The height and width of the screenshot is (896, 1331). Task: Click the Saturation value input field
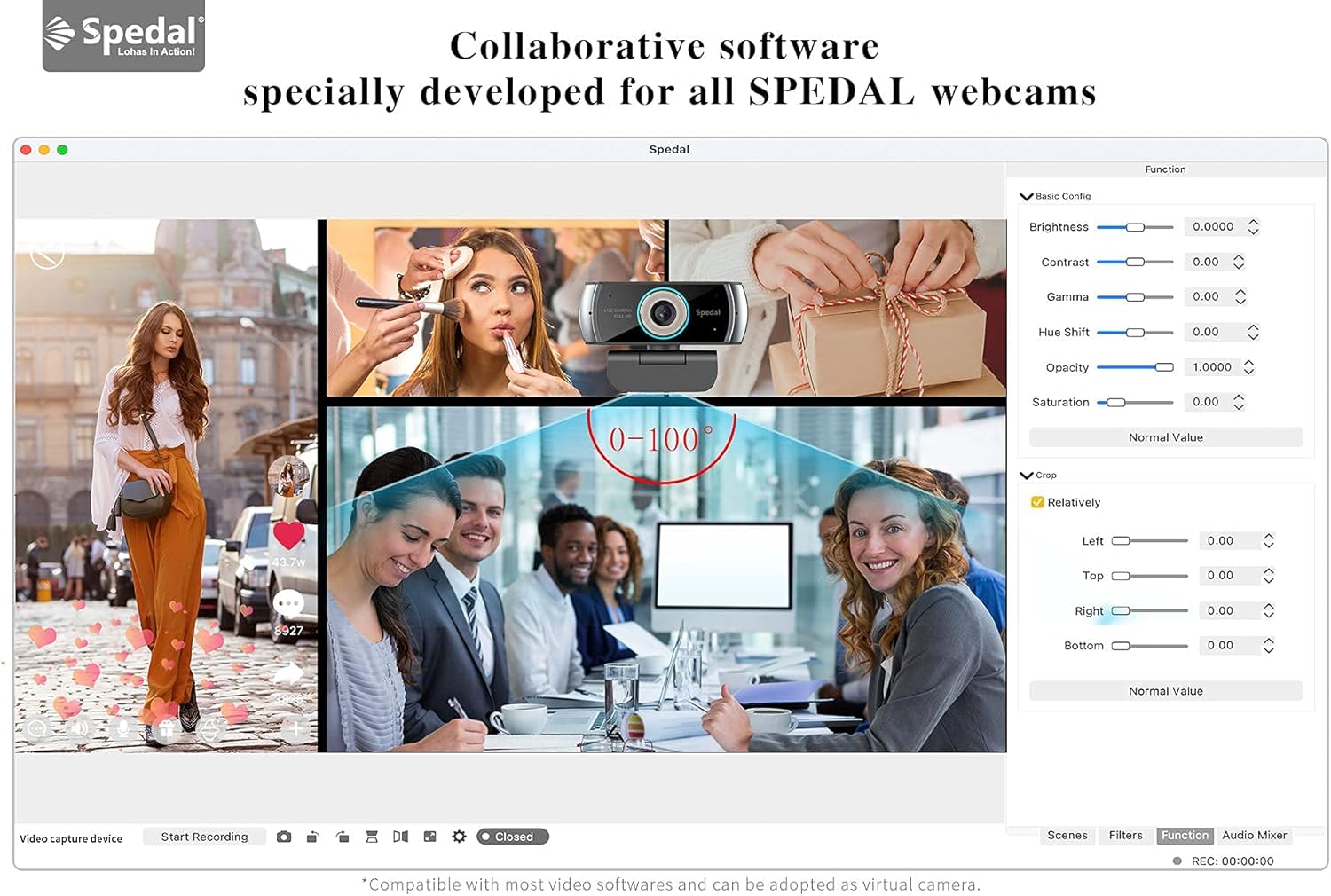(1209, 402)
